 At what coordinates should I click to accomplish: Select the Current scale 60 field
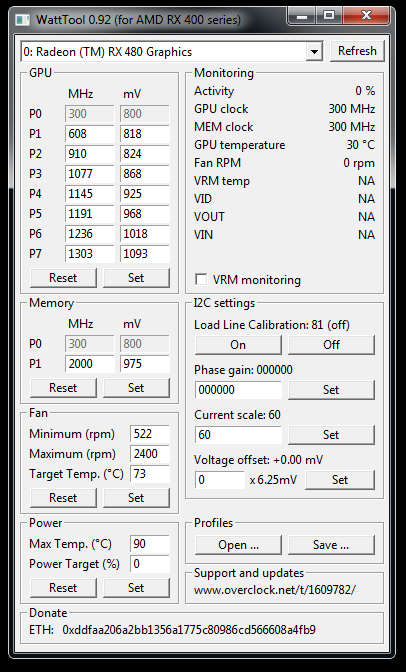click(238, 435)
